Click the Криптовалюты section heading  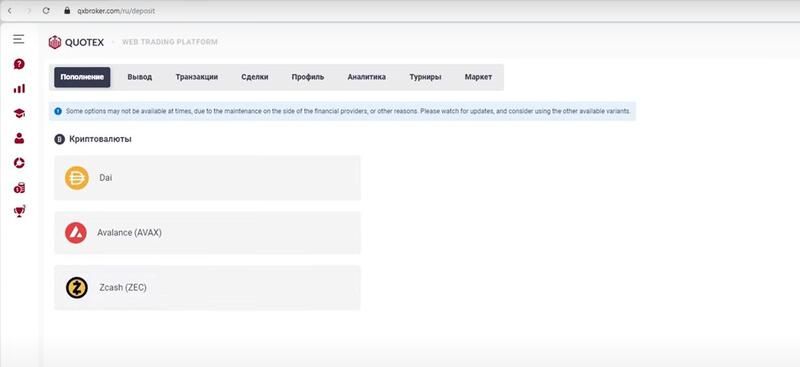[101, 139]
